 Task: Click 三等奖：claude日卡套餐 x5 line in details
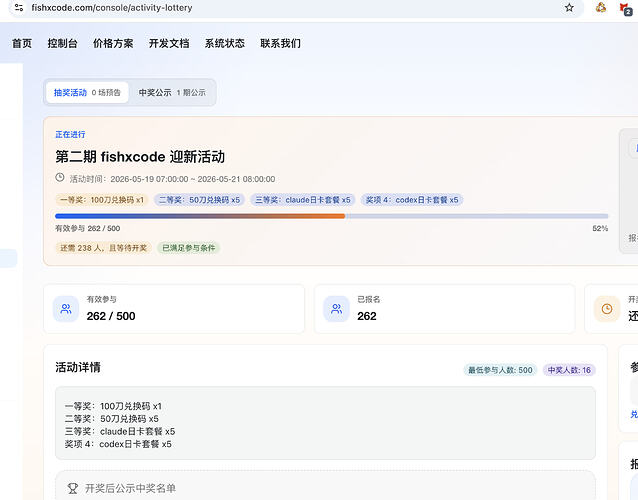pos(120,431)
